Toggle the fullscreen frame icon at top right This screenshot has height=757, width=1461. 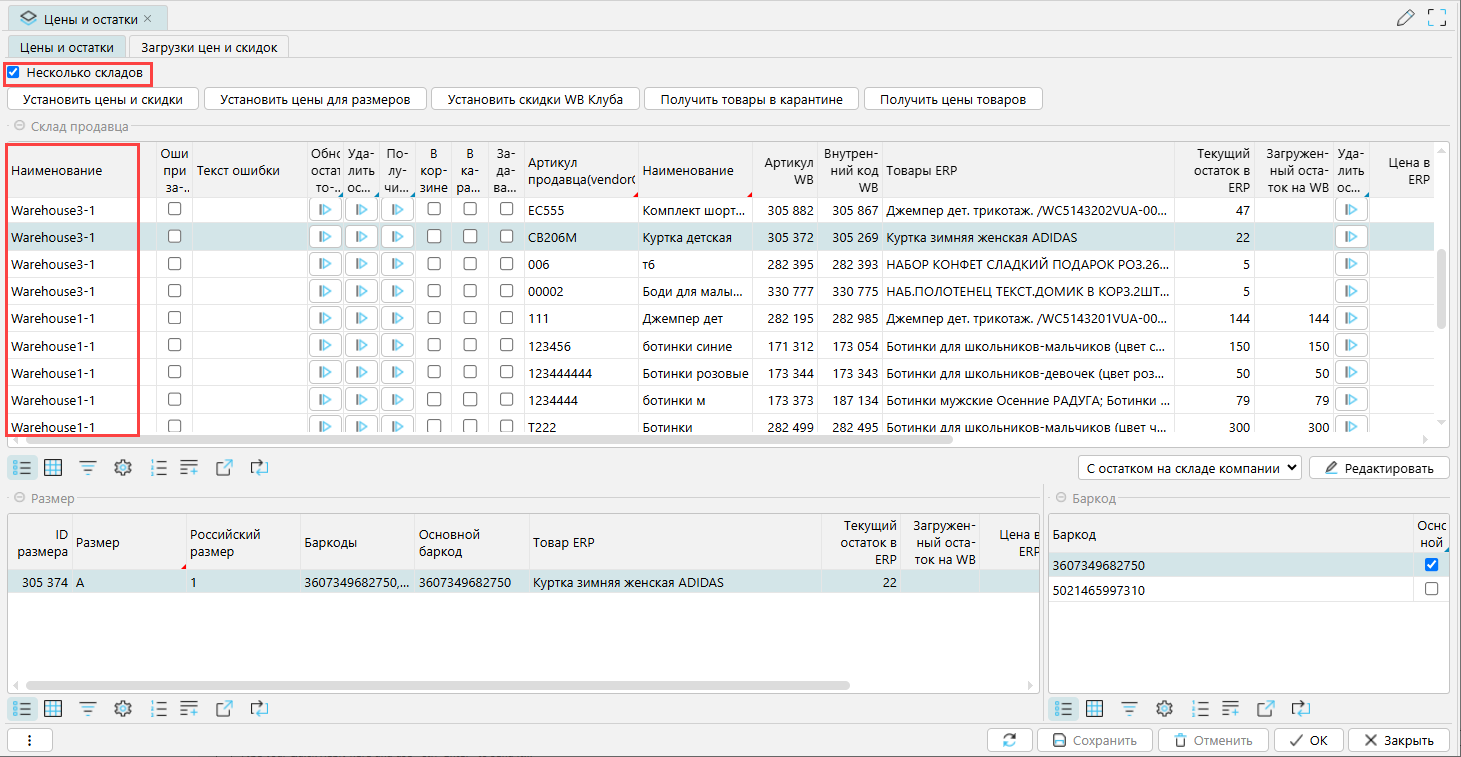(x=1437, y=17)
